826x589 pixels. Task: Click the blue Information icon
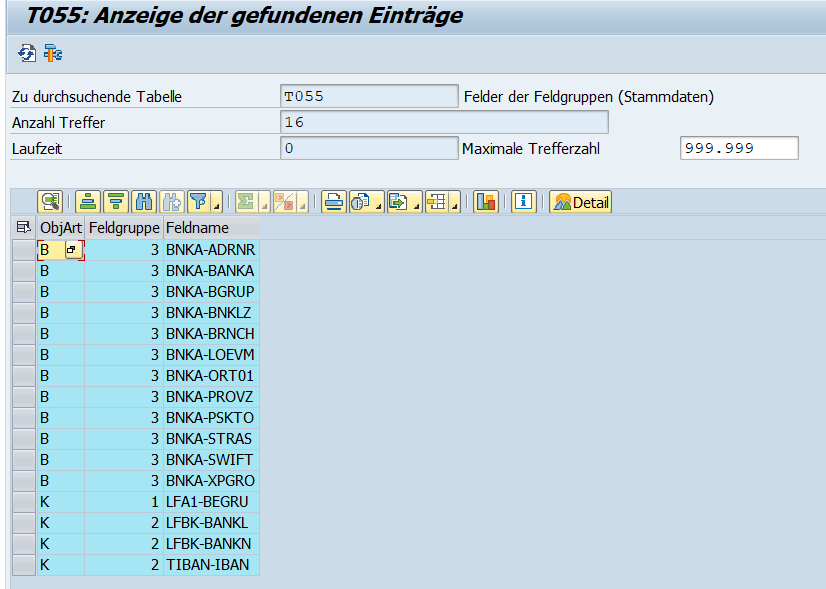point(523,202)
